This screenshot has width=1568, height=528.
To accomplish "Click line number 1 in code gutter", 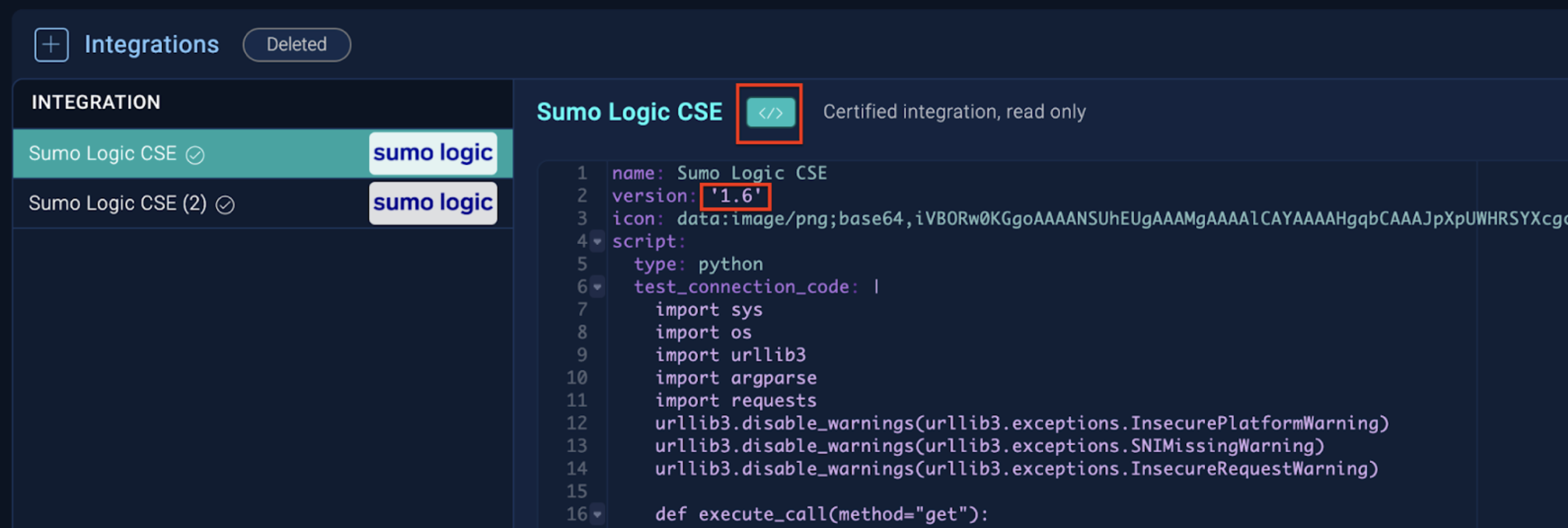I will tap(581, 174).
